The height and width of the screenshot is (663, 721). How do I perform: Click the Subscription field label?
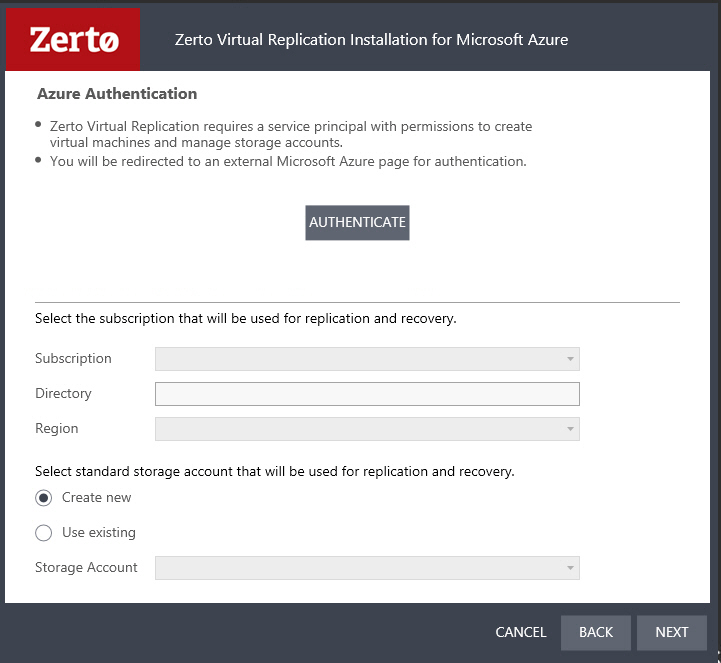tap(73, 358)
